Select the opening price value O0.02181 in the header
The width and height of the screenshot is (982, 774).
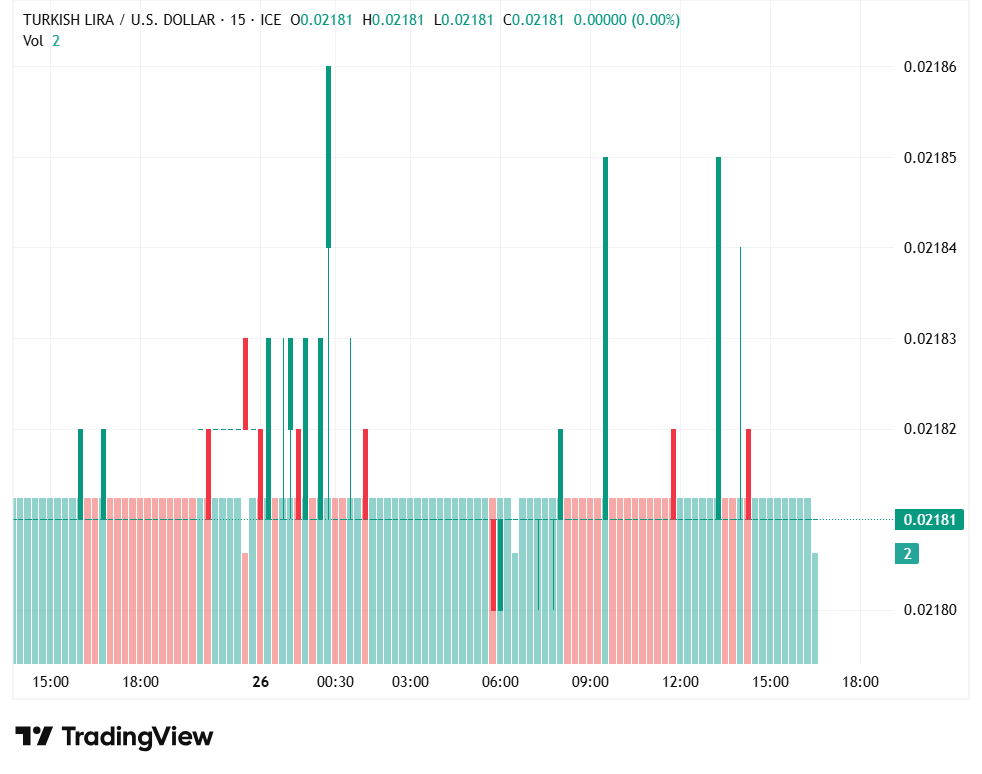322,20
